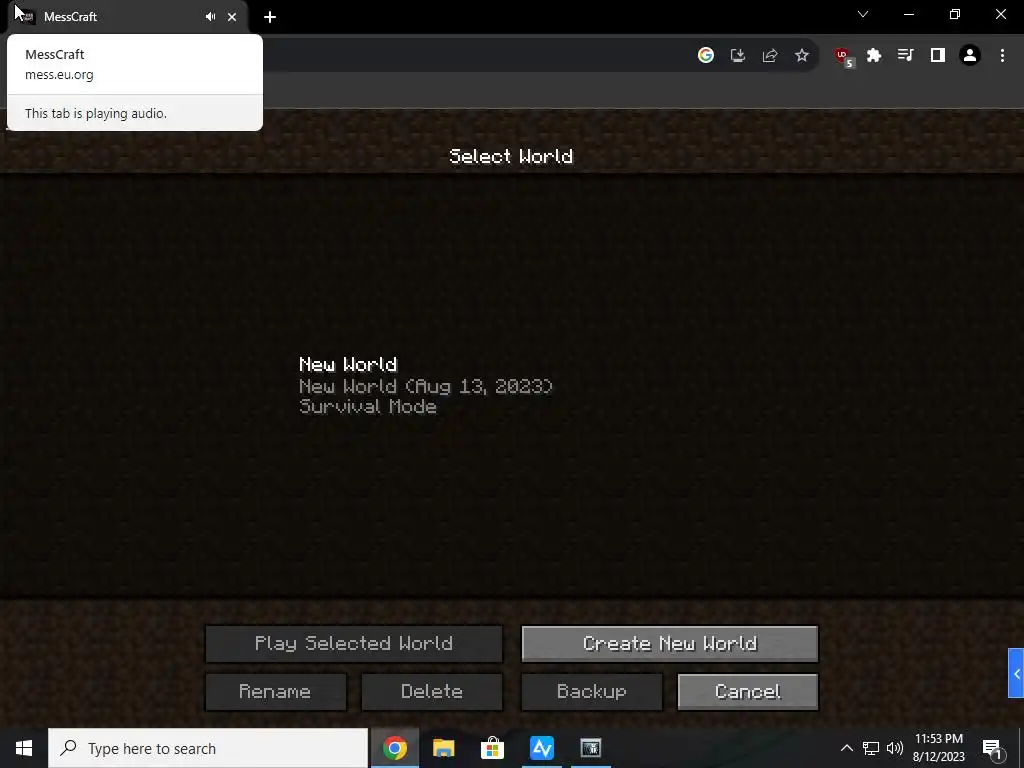Screen dimensions: 1024x768
Task: Open File Explorer from taskbar
Action: (x=443, y=748)
